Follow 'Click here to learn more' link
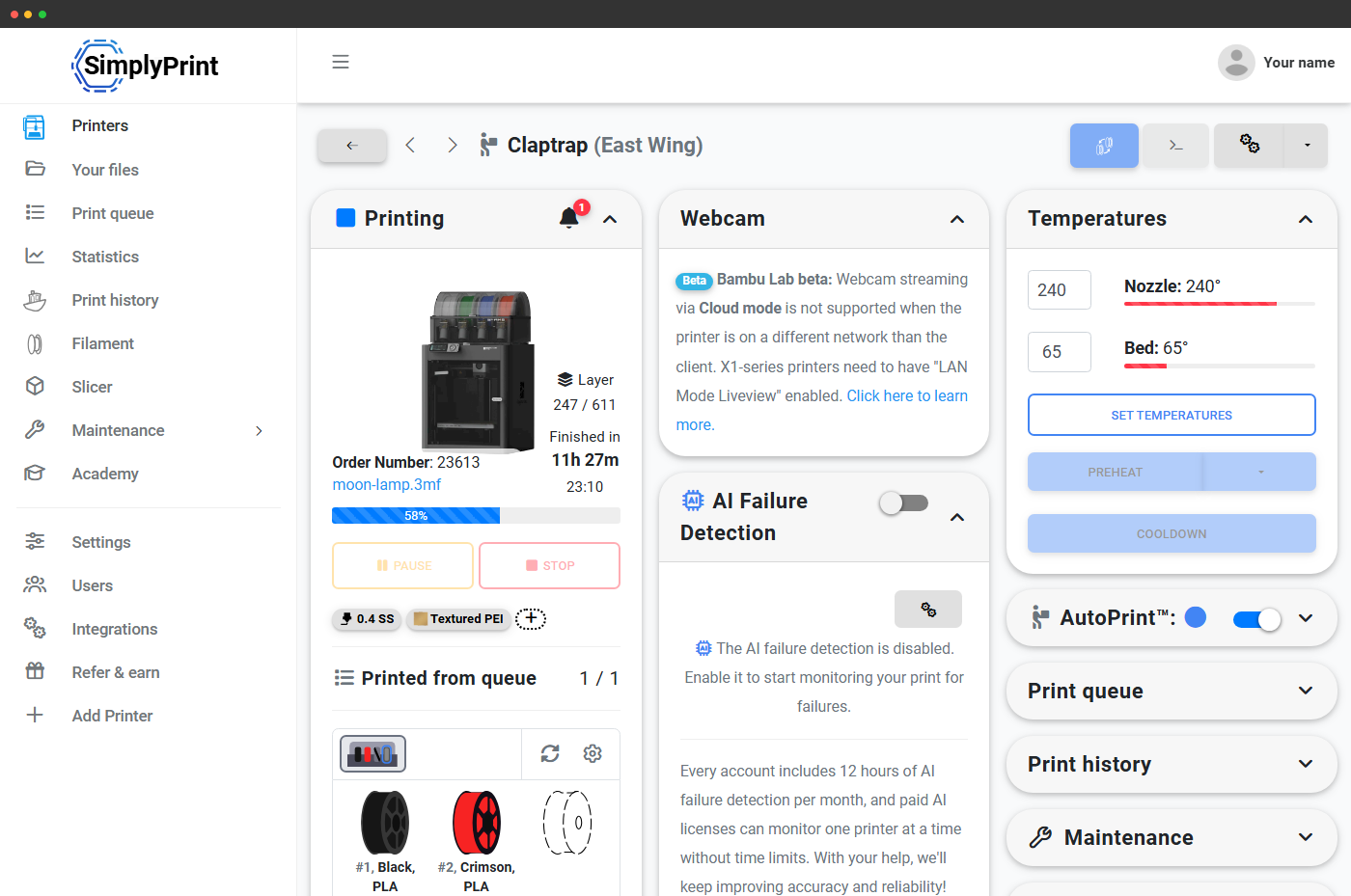Image resolution: width=1351 pixels, height=896 pixels. [822, 410]
